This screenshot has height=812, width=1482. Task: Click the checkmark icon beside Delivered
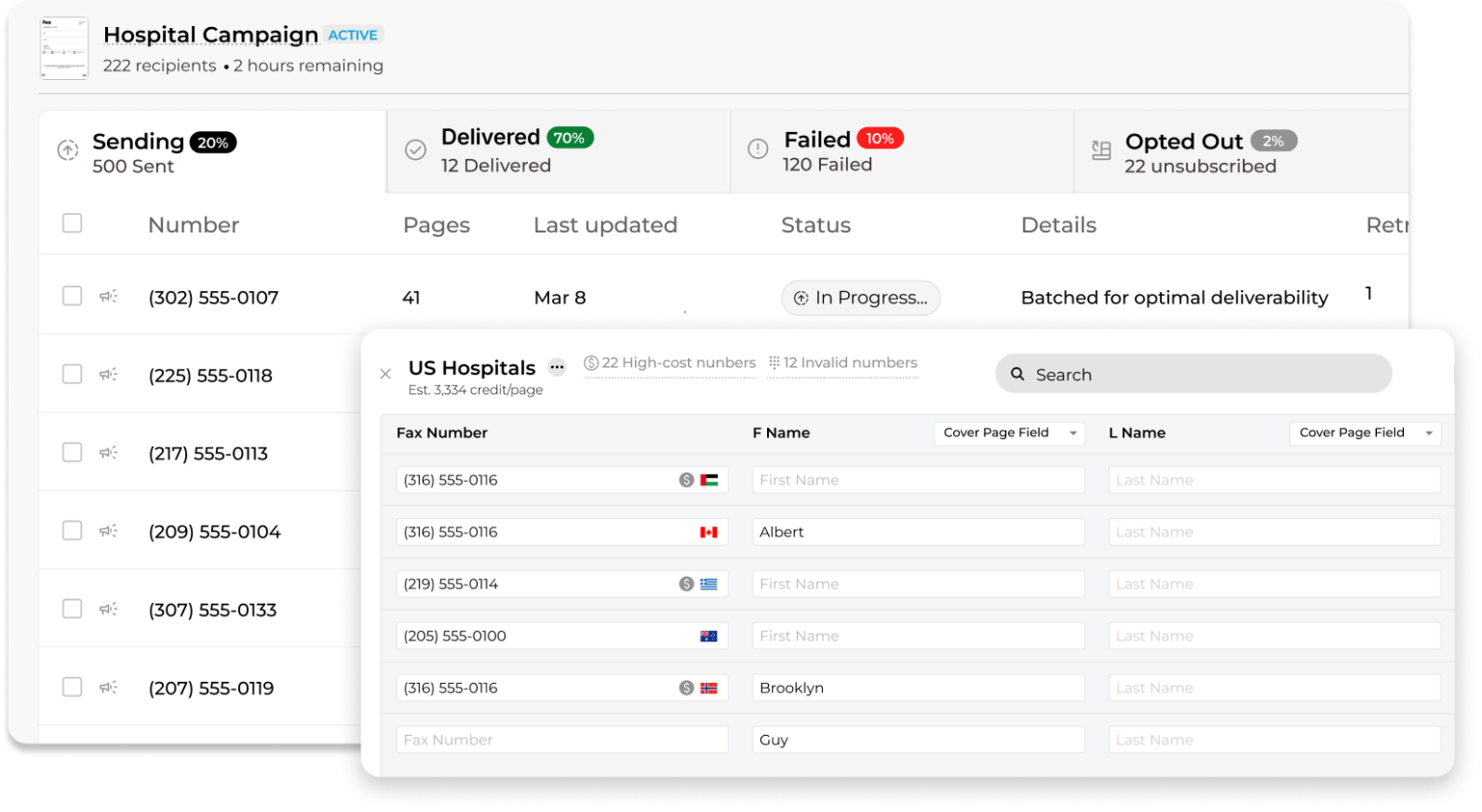pos(415,150)
